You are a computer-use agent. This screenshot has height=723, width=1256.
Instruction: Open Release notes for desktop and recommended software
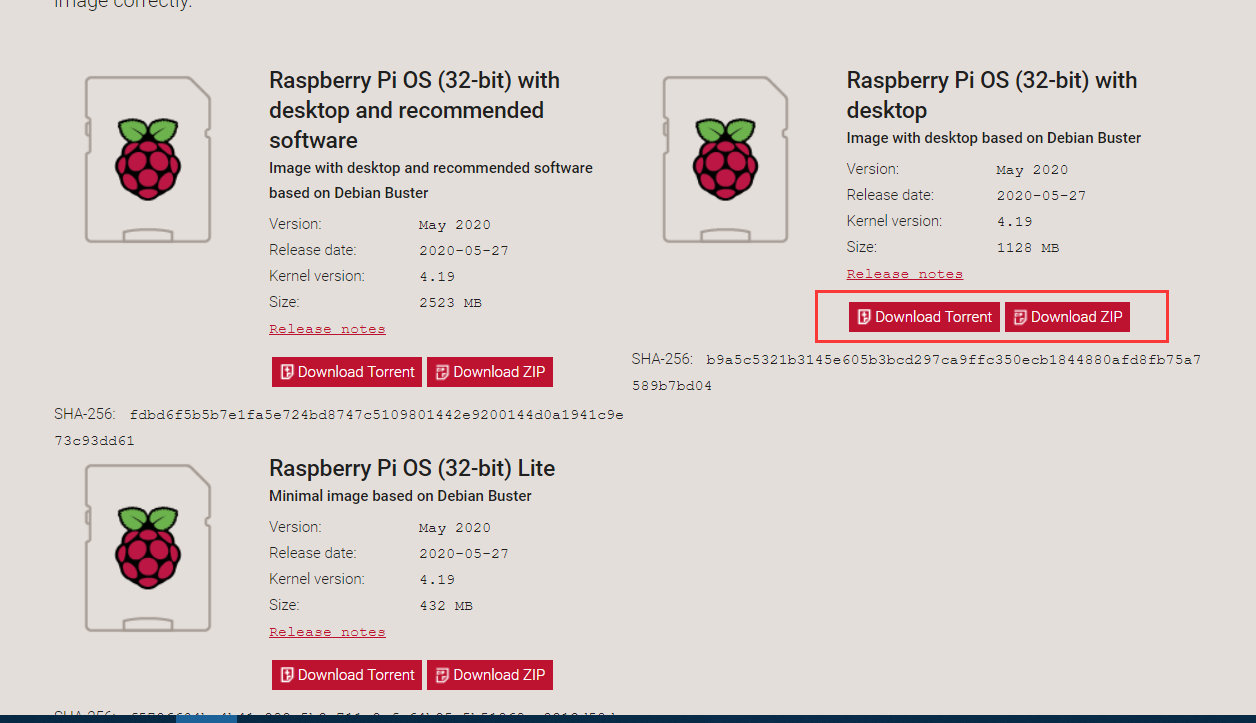click(327, 329)
